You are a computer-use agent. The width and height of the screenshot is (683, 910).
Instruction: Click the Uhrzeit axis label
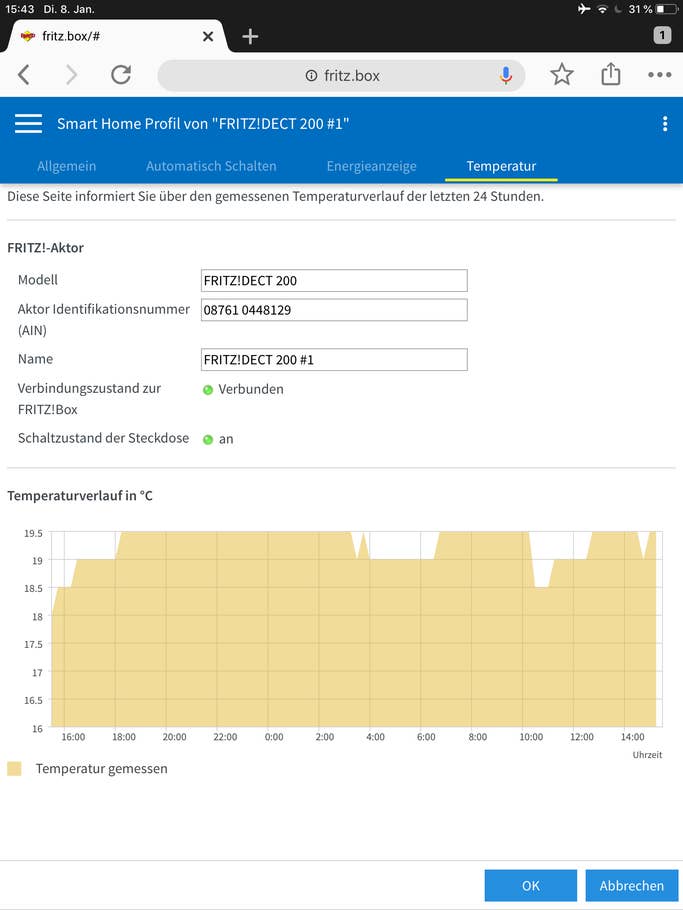point(647,755)
